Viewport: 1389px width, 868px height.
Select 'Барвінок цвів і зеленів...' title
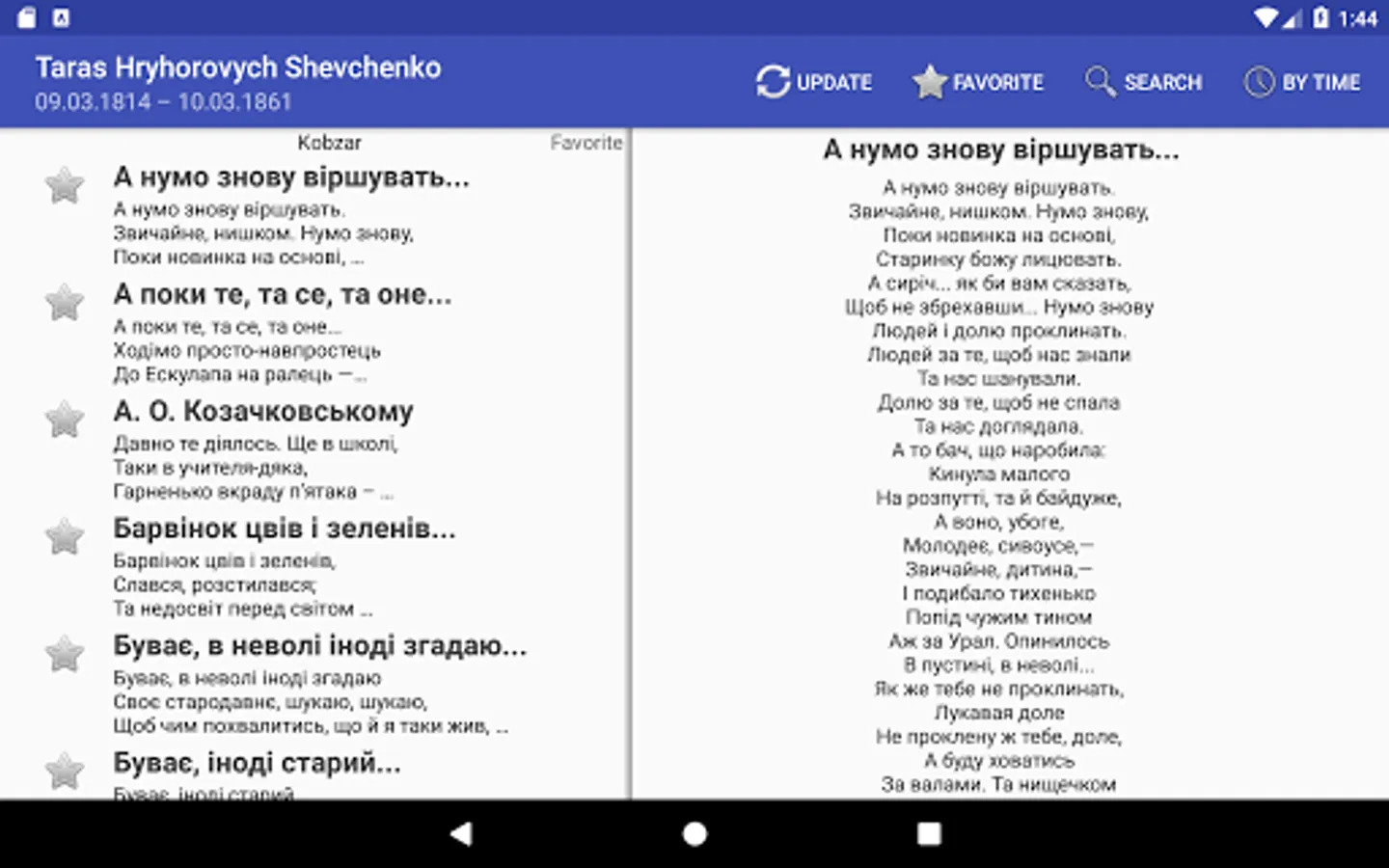click(285, 529)
